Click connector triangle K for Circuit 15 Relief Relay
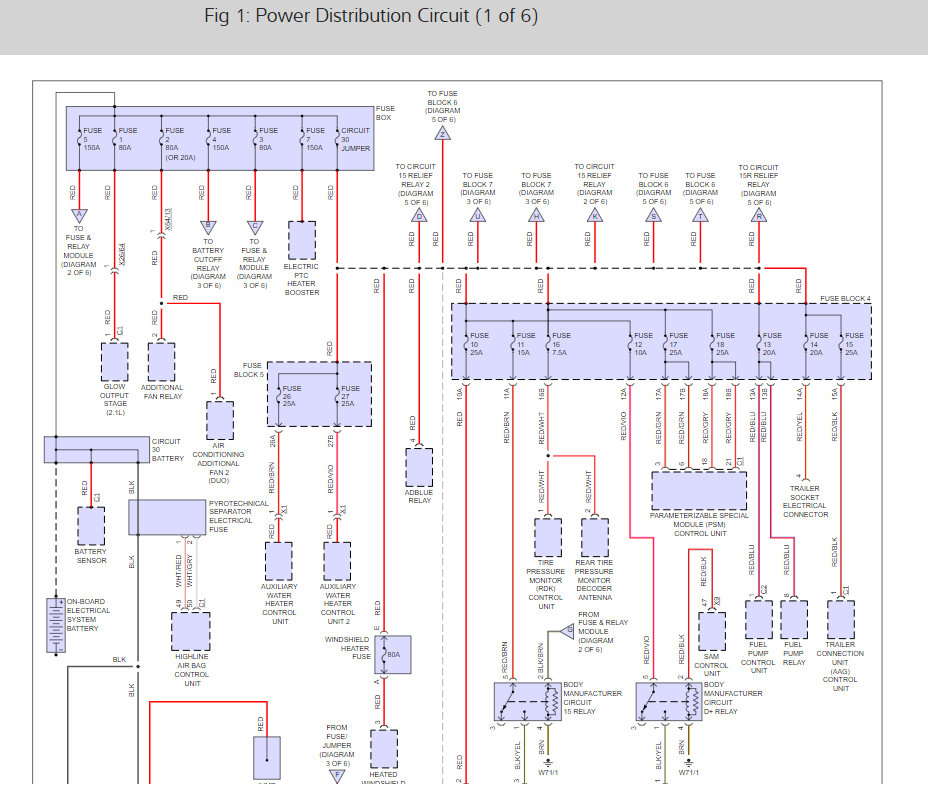Screen dimensions: 928x797 tap(595, 215)
